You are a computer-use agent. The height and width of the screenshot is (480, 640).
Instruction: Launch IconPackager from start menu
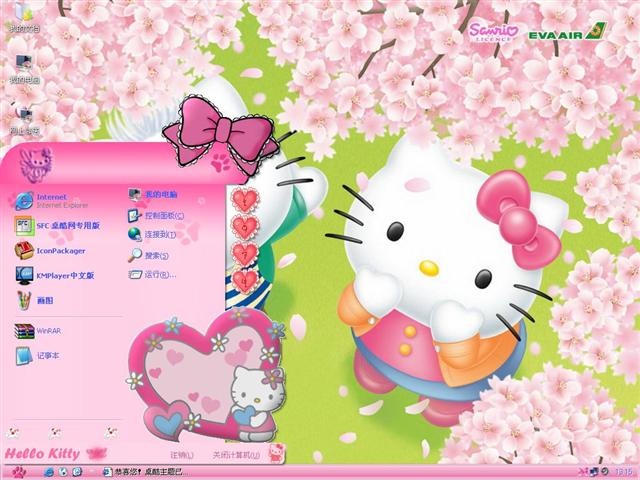click(x=50, y=251)
